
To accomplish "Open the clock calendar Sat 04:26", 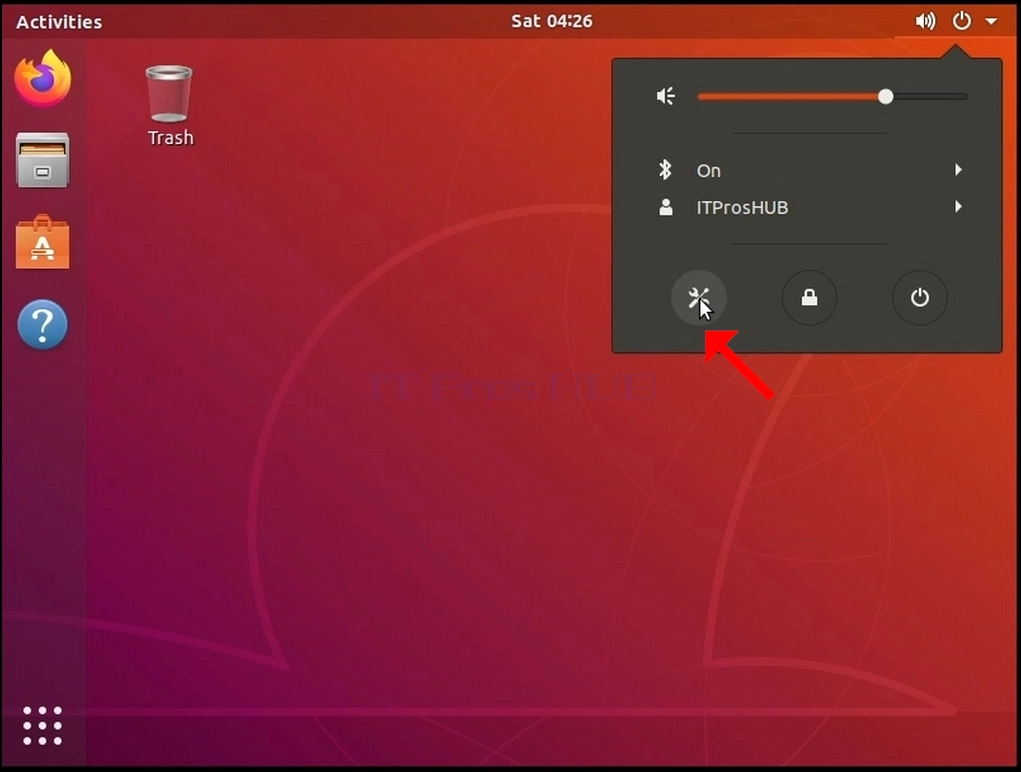I will (552, 21).
